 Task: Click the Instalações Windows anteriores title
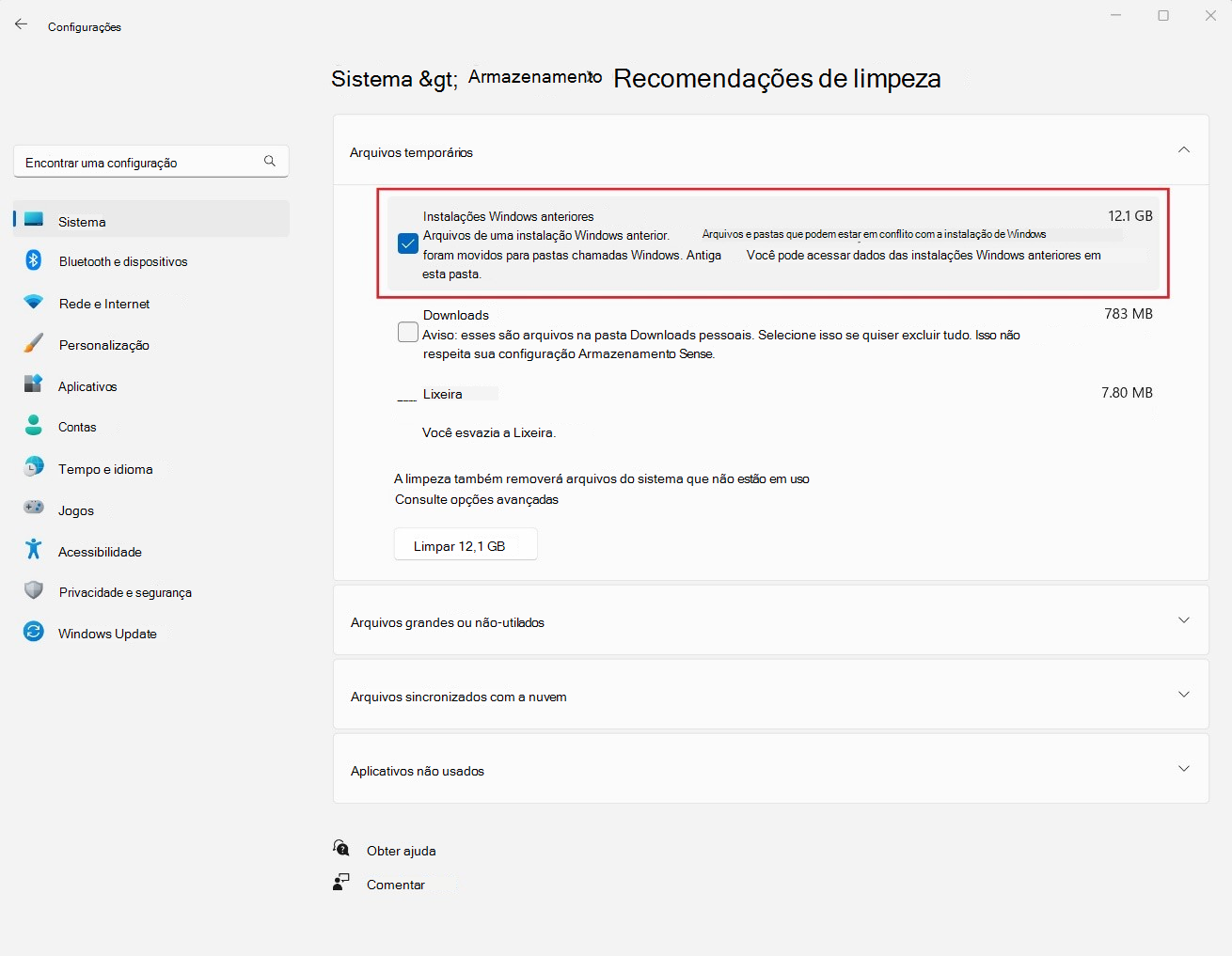coord(509,216)
